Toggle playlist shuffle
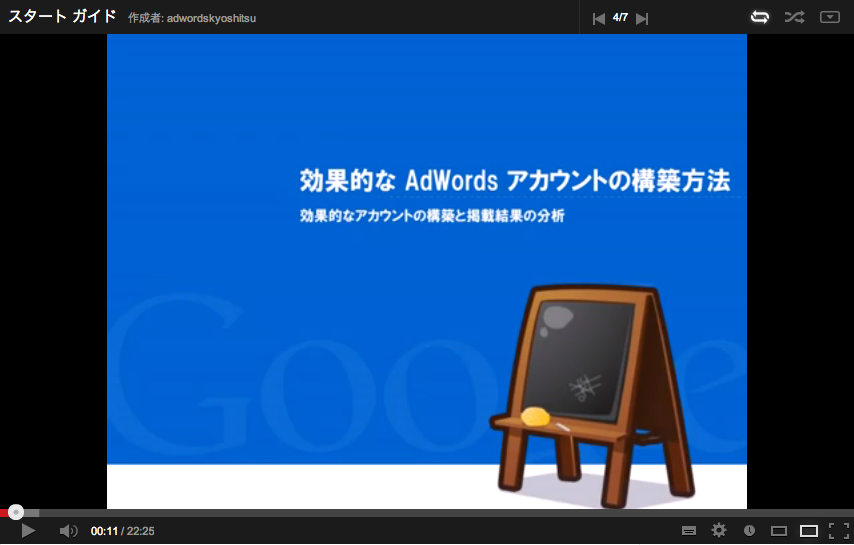 (795, 17)
